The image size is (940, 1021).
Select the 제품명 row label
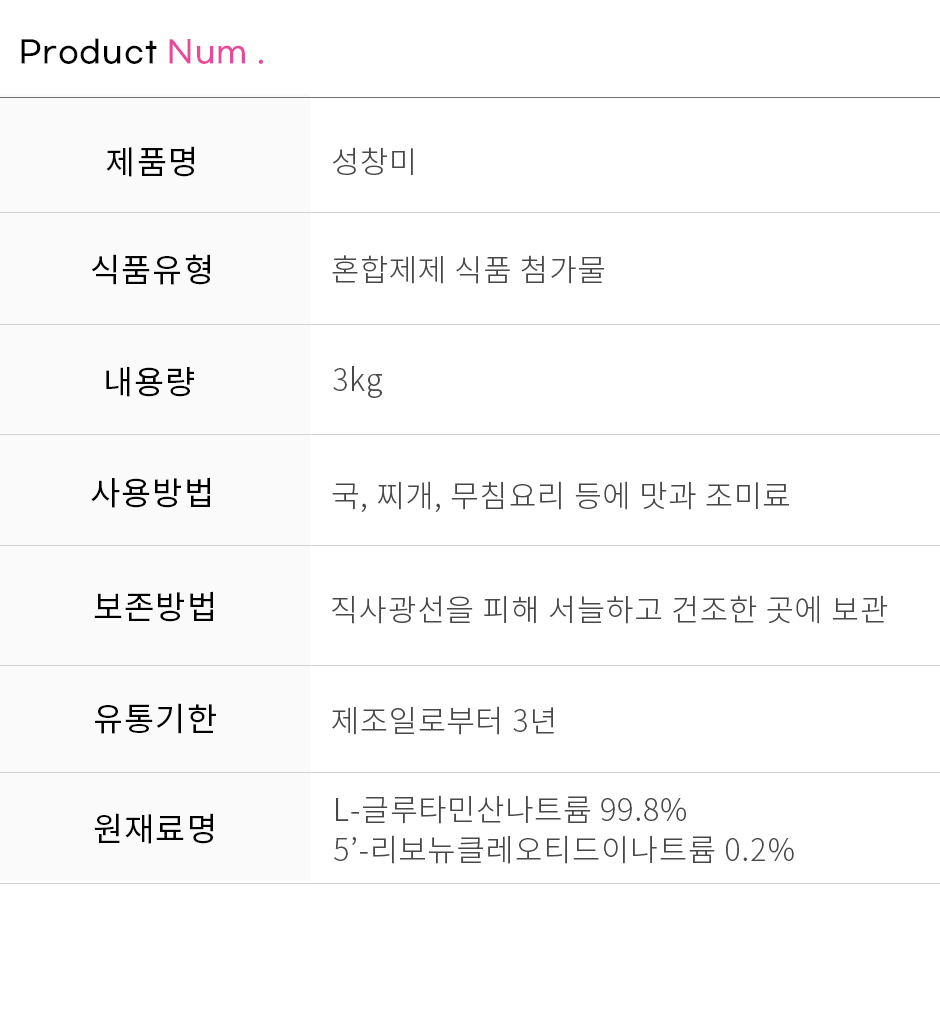tap(153, 161)
